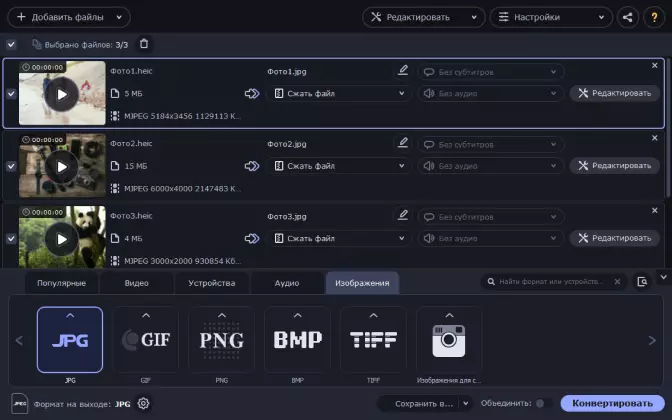Screen dimensions: 672x420
Task: Click pencil icon to rename Фото3.jpg
Action: [402, 215]
